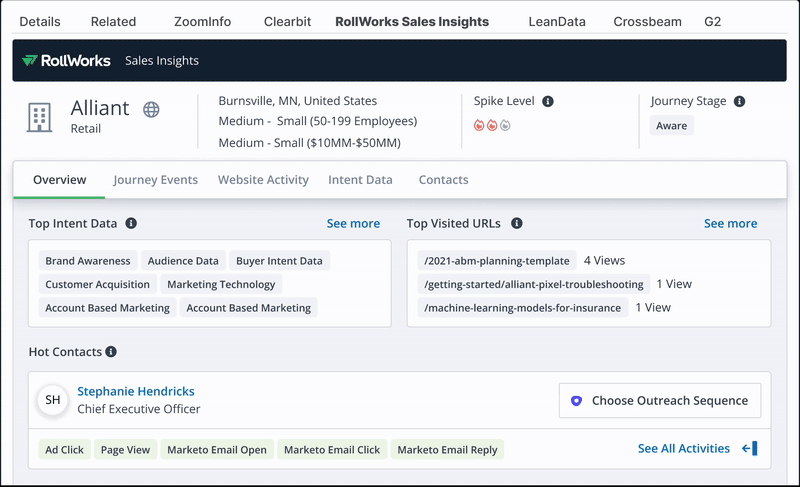The image size is (800, 487).
Task: Click the greyed-out third flame icon
Action: [x=505, y=125]
